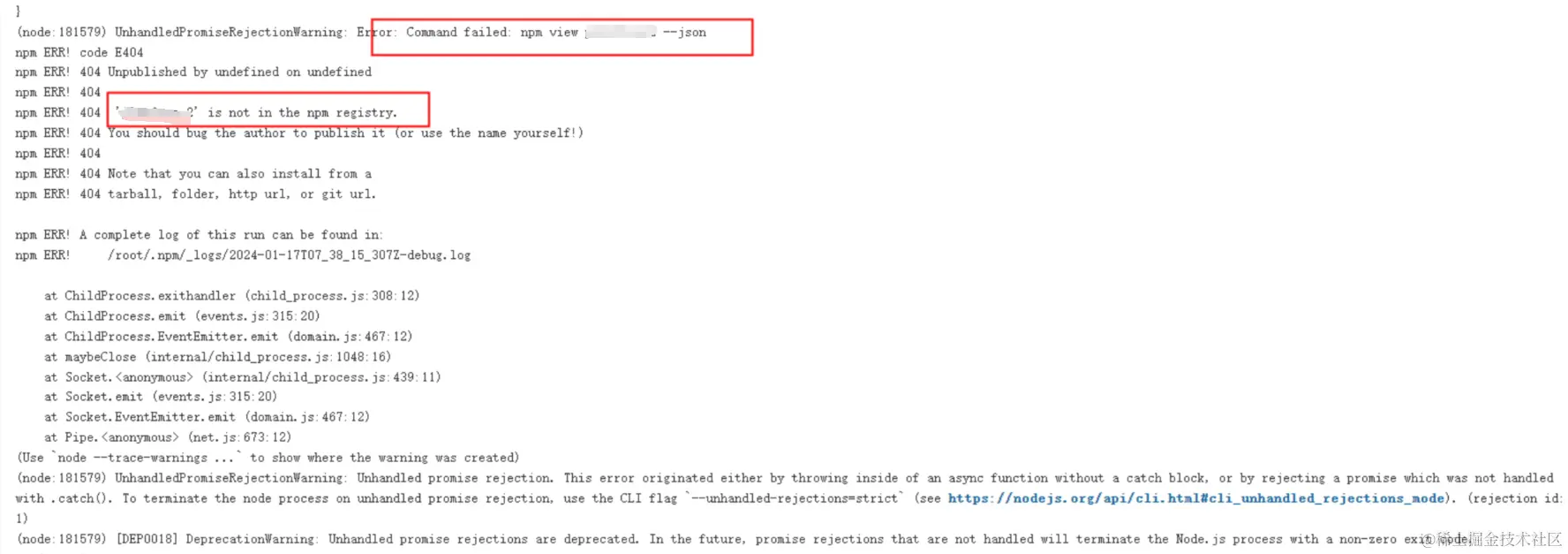Viewport: 1568px width, 554px height.
Task: Click the watermark in the bottom-right corner
Action: pyautogui.click(x=1497, y=539)
